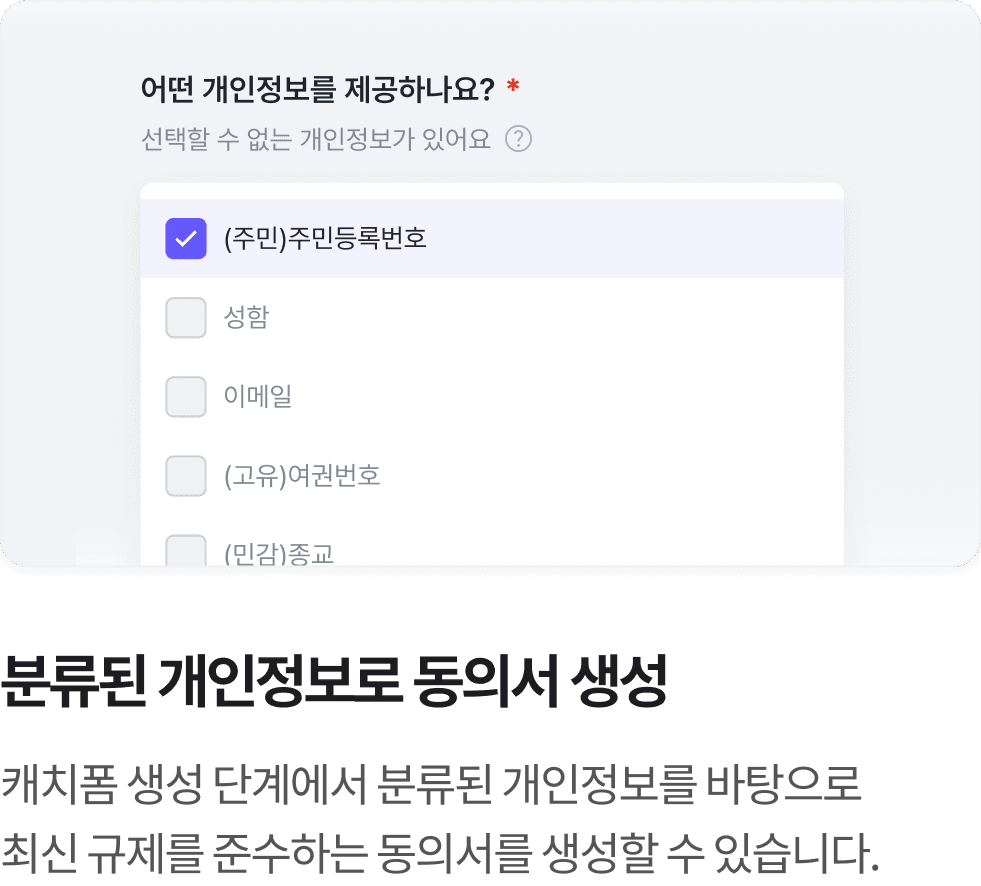This screenshot has width=981, height=886.
Task: Click the white checkmark inside purple box
Action: pyautogui.click(x=186, y=238)
